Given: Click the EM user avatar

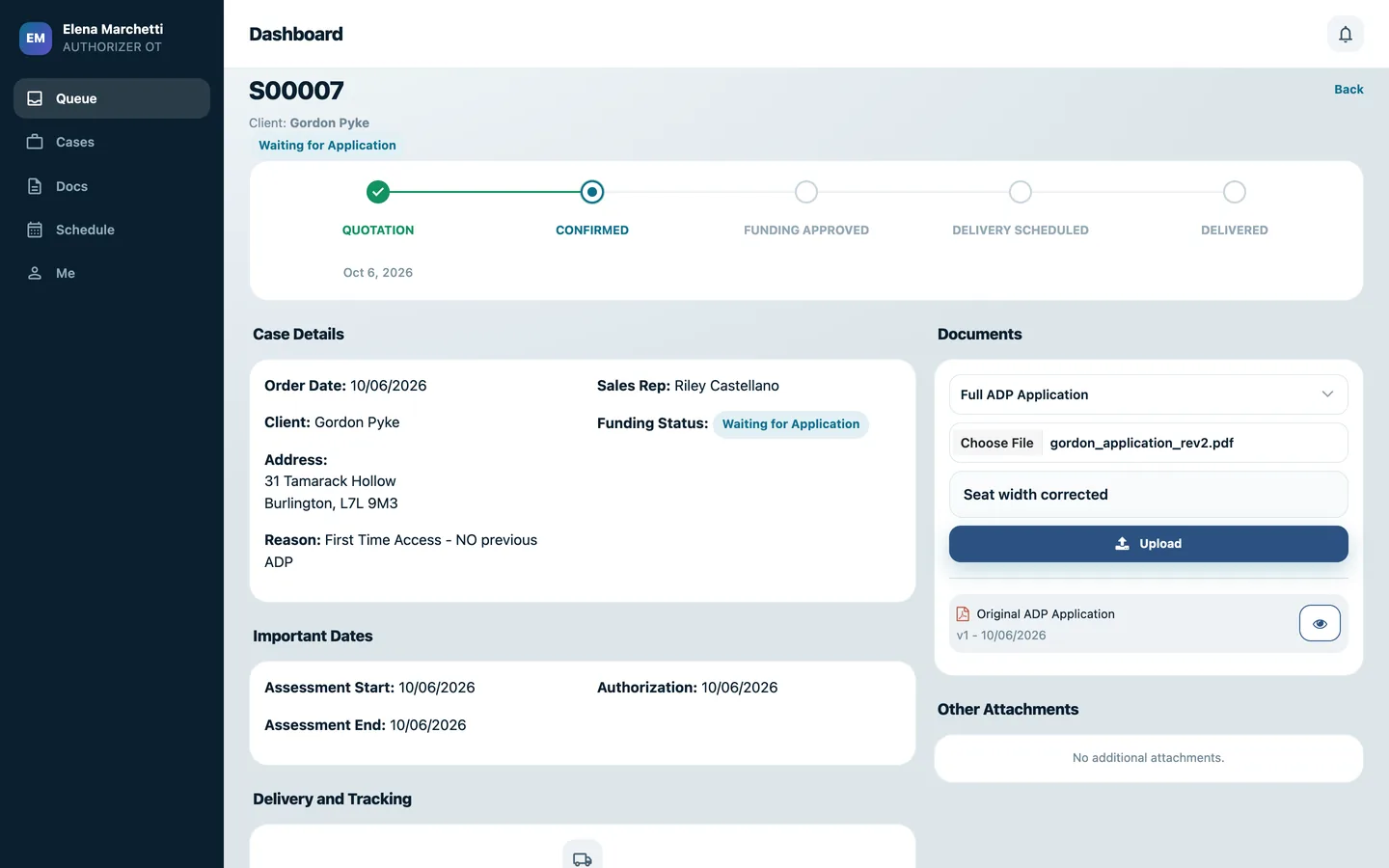Looking at the screenshot, I should [36, 39].
